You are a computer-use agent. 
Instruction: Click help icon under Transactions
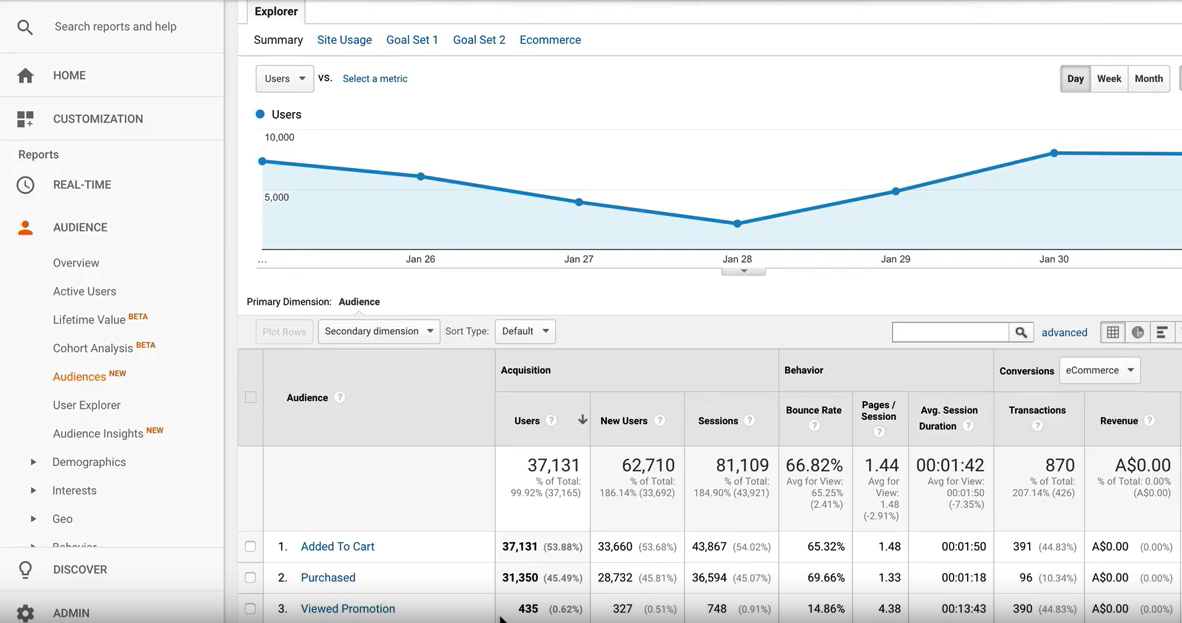pyautogui.click(x=1037, y=426)
